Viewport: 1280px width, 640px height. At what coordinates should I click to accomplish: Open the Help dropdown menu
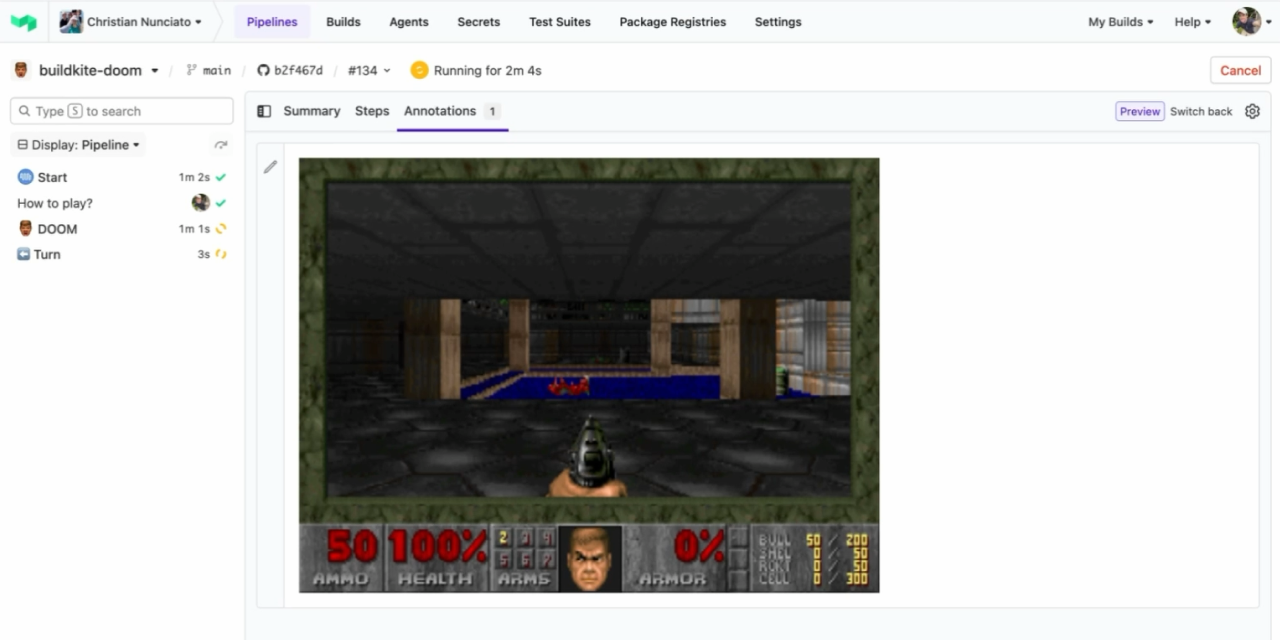point(1191,21)
